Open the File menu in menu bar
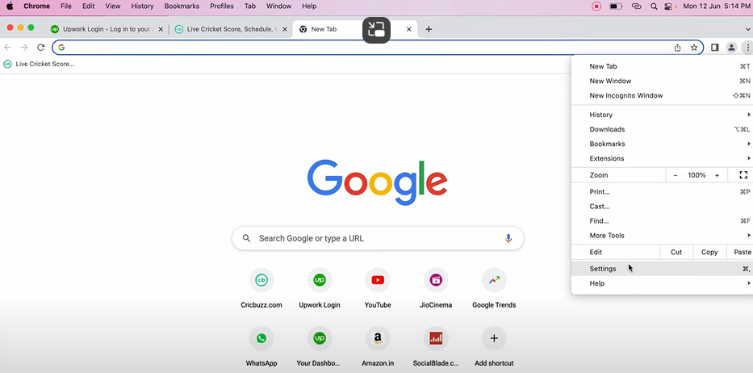 [x=66, y=6]
